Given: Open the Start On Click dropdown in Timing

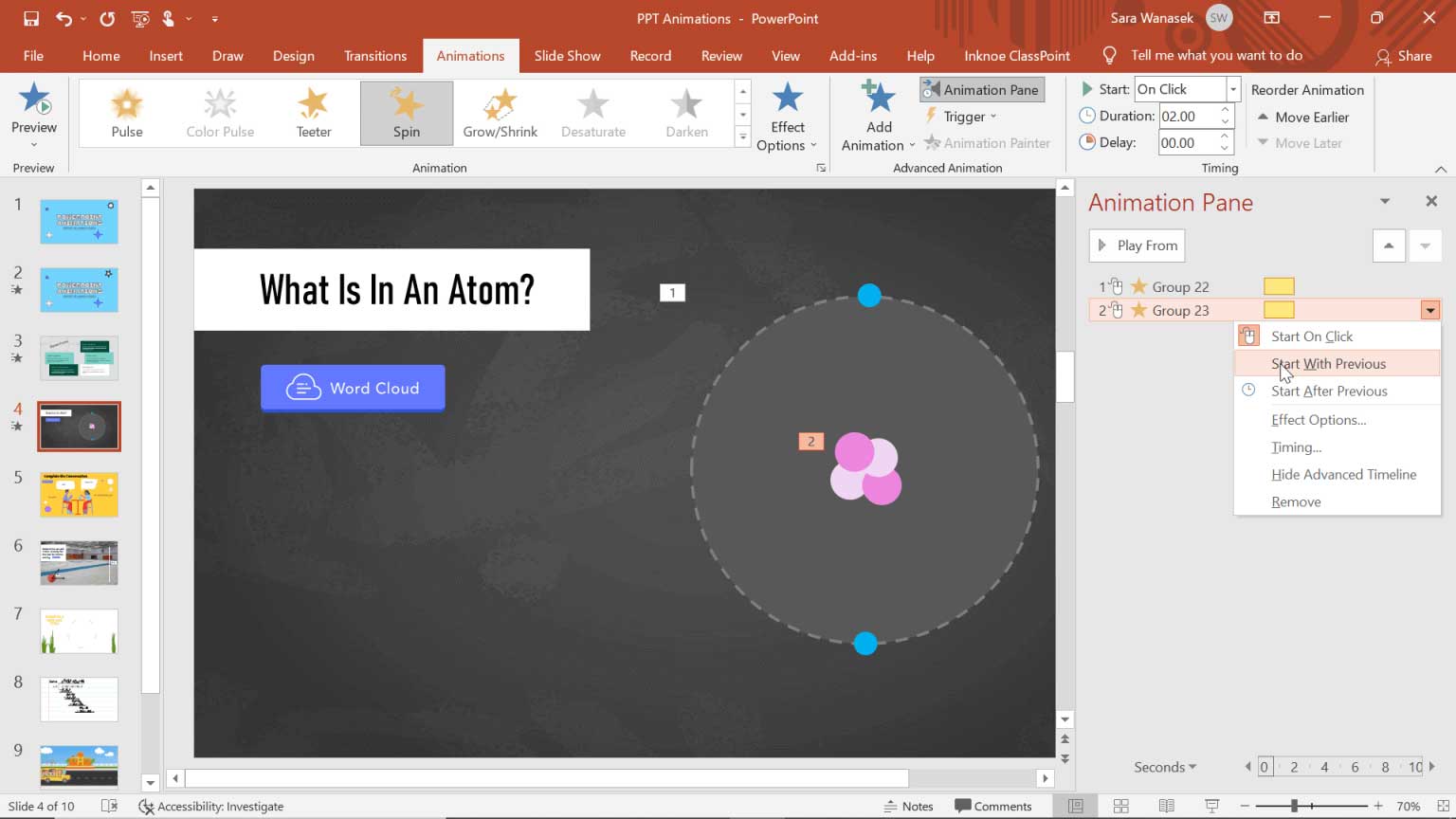Looking at the screenshot, I should (x=1231, y=88).
